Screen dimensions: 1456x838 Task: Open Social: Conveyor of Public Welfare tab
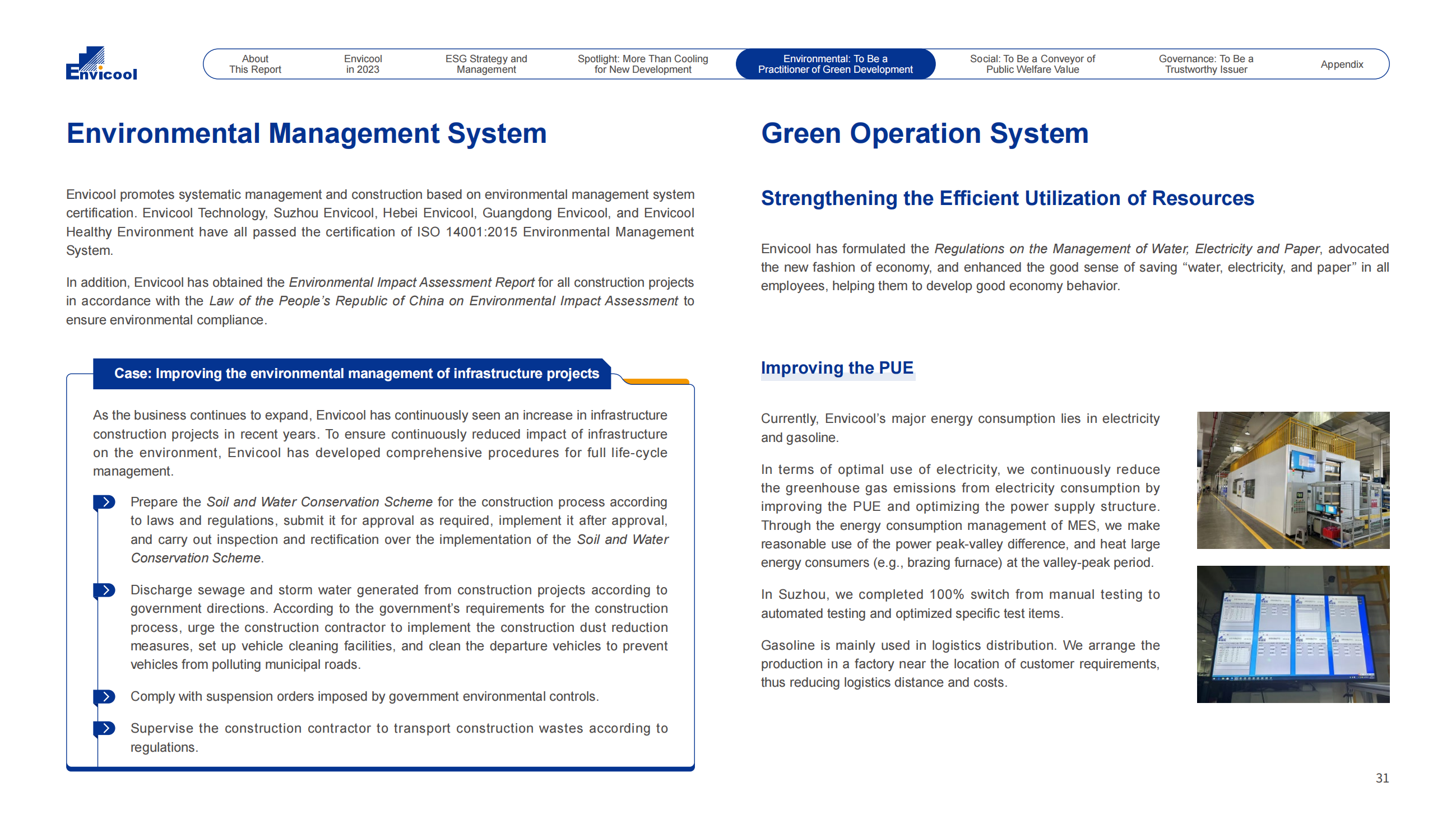(x=1032, y=64)
